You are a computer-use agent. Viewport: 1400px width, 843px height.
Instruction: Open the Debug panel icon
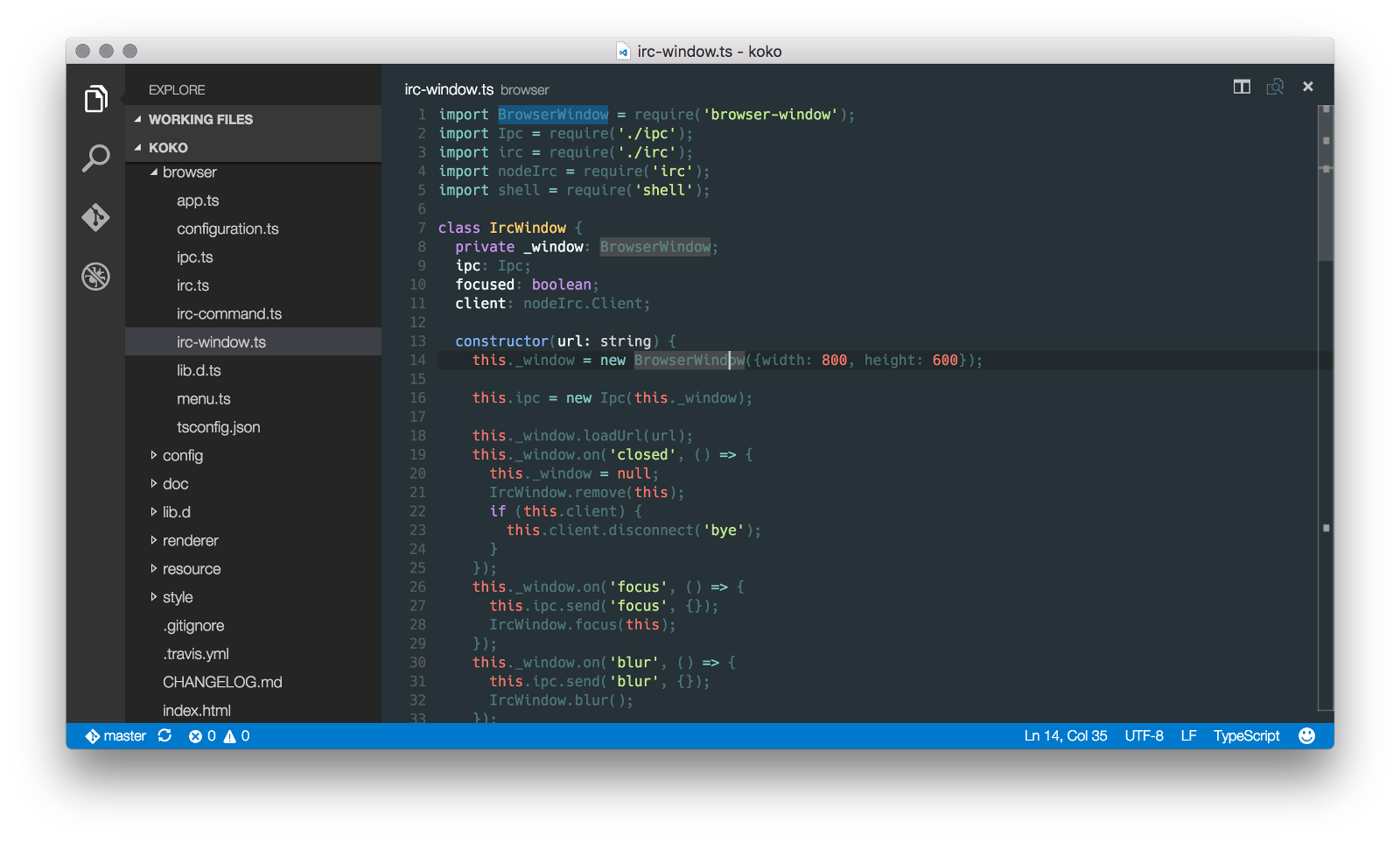[x=96, y=276]
